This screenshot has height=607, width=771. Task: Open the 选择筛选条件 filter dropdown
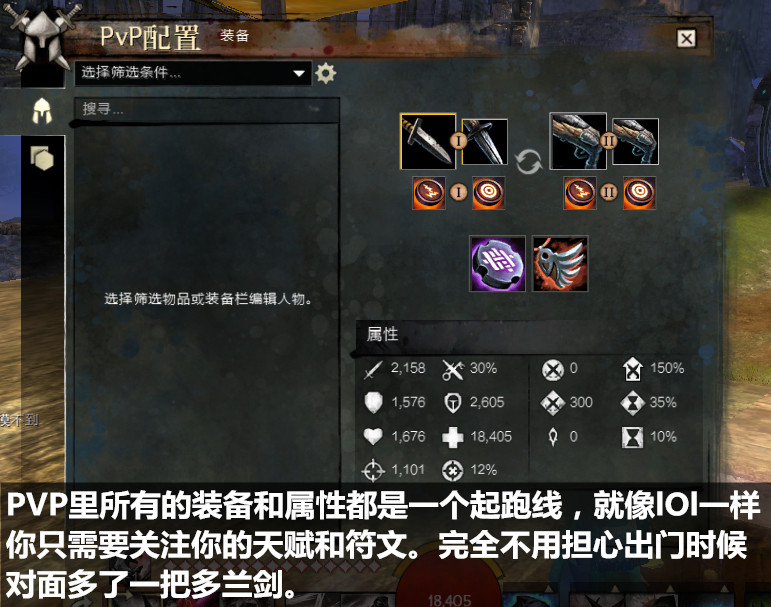[x=193, y=73]
